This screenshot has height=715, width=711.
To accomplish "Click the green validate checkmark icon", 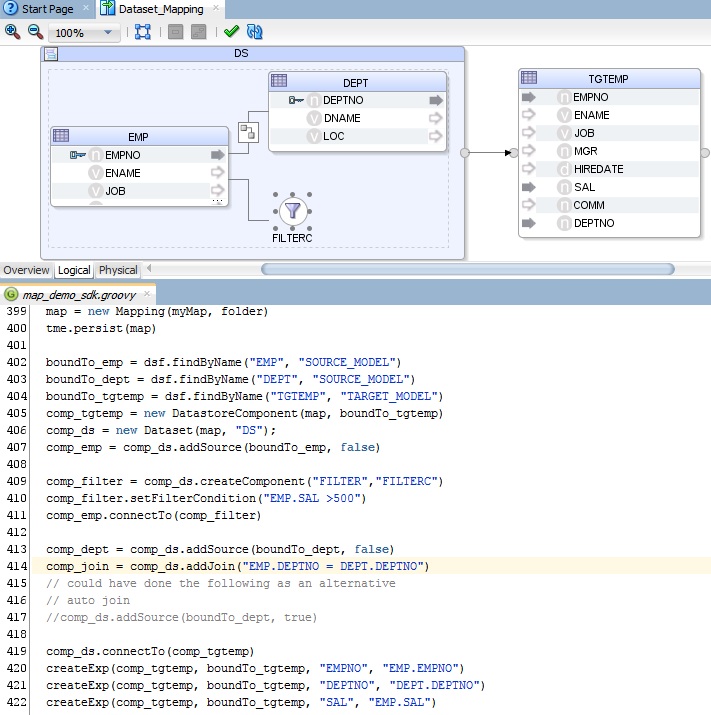I will [x=231, y=32].
